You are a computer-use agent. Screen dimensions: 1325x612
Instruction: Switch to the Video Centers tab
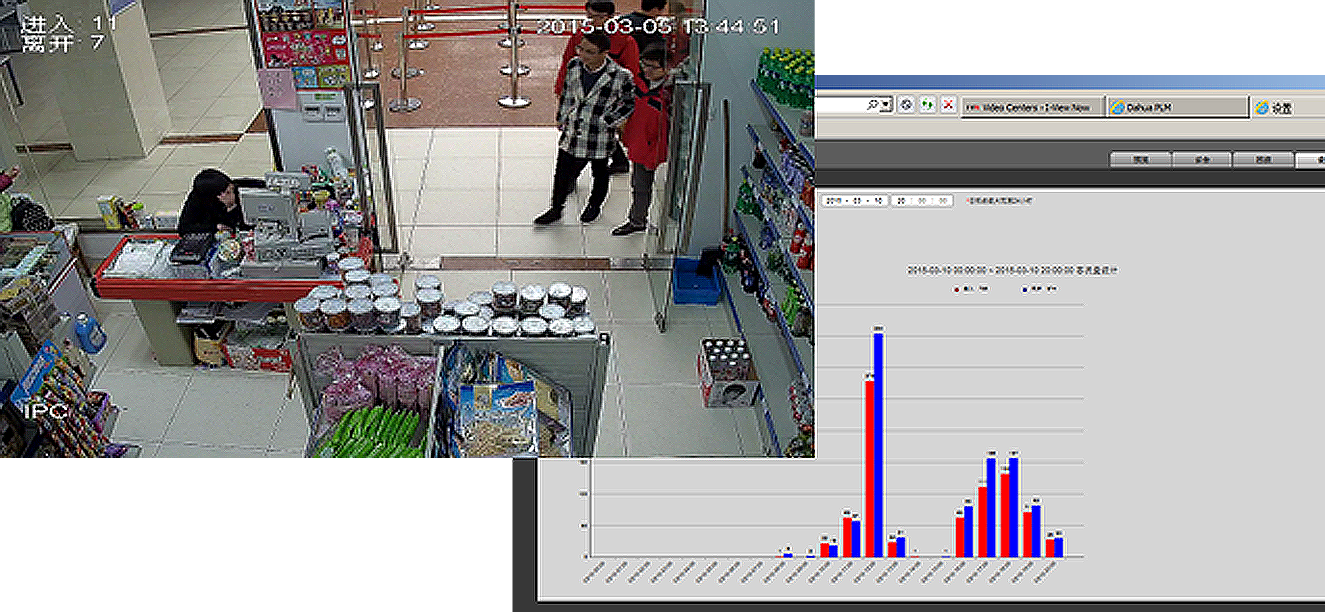click(x=1032, y=107)
